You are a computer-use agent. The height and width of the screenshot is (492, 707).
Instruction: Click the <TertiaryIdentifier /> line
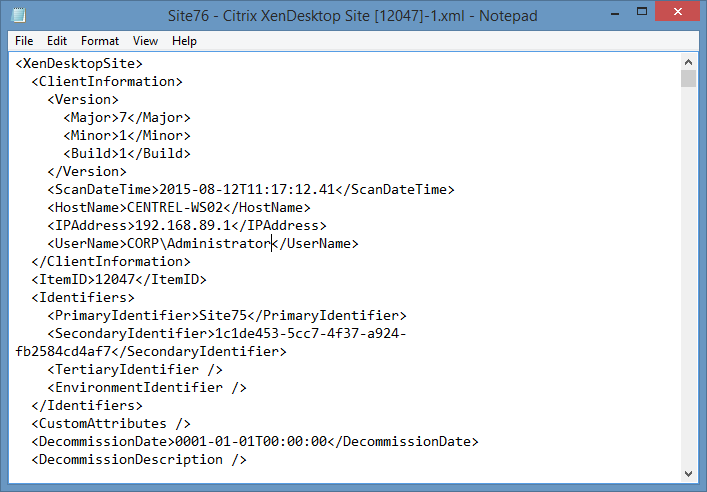[x=135, y=370]
